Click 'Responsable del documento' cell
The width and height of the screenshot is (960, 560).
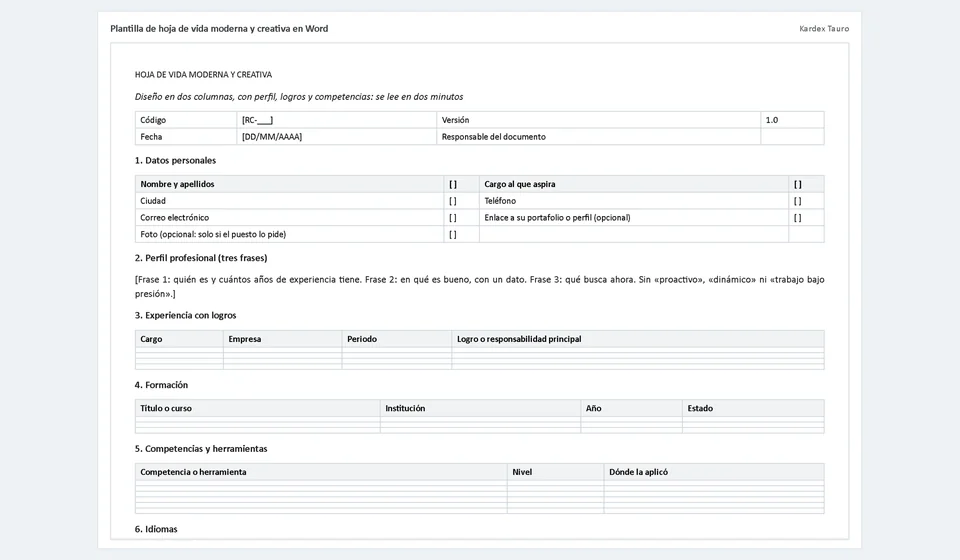point(598,136)
